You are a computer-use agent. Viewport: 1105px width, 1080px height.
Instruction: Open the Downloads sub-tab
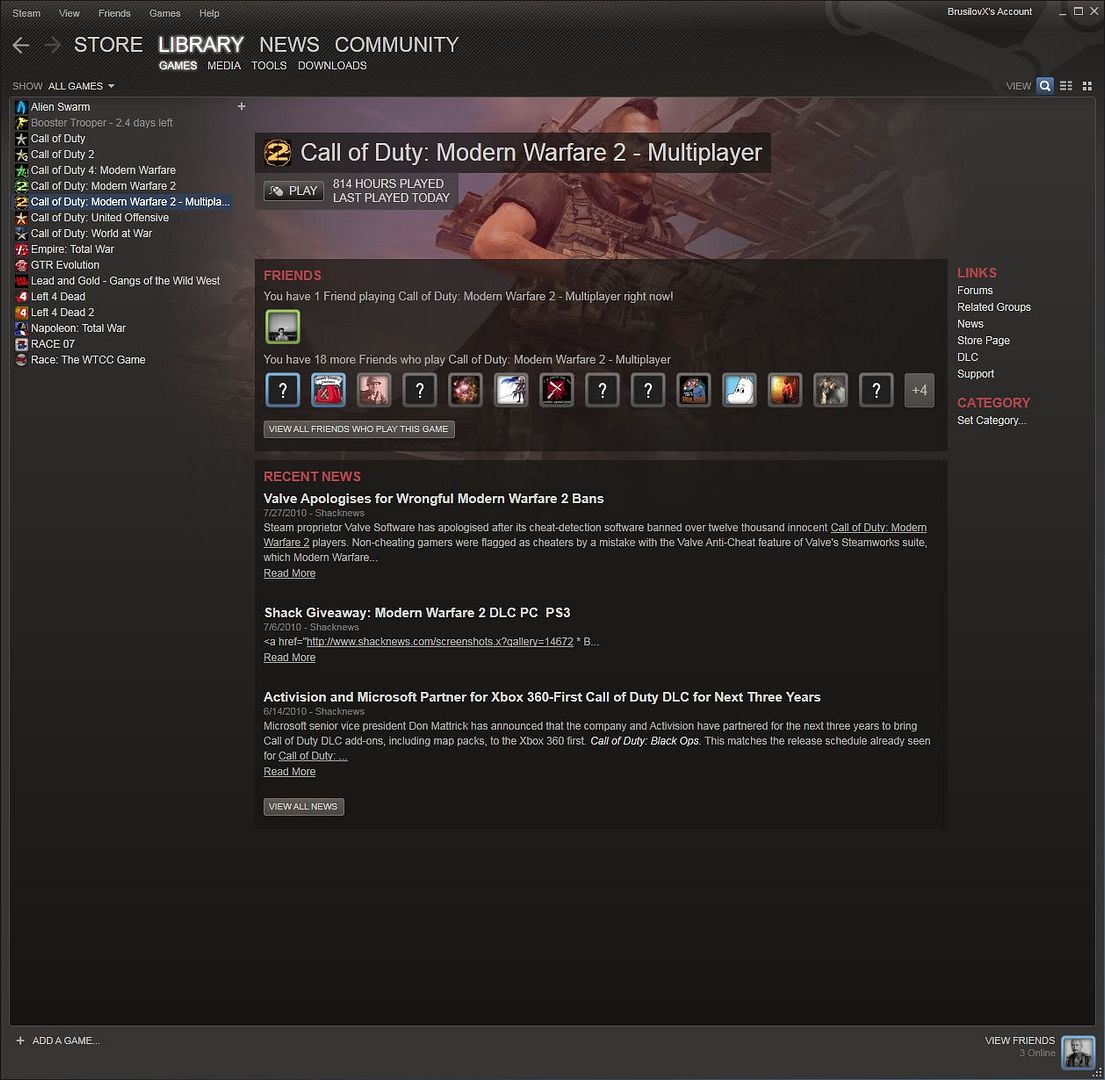pos(332,66)
